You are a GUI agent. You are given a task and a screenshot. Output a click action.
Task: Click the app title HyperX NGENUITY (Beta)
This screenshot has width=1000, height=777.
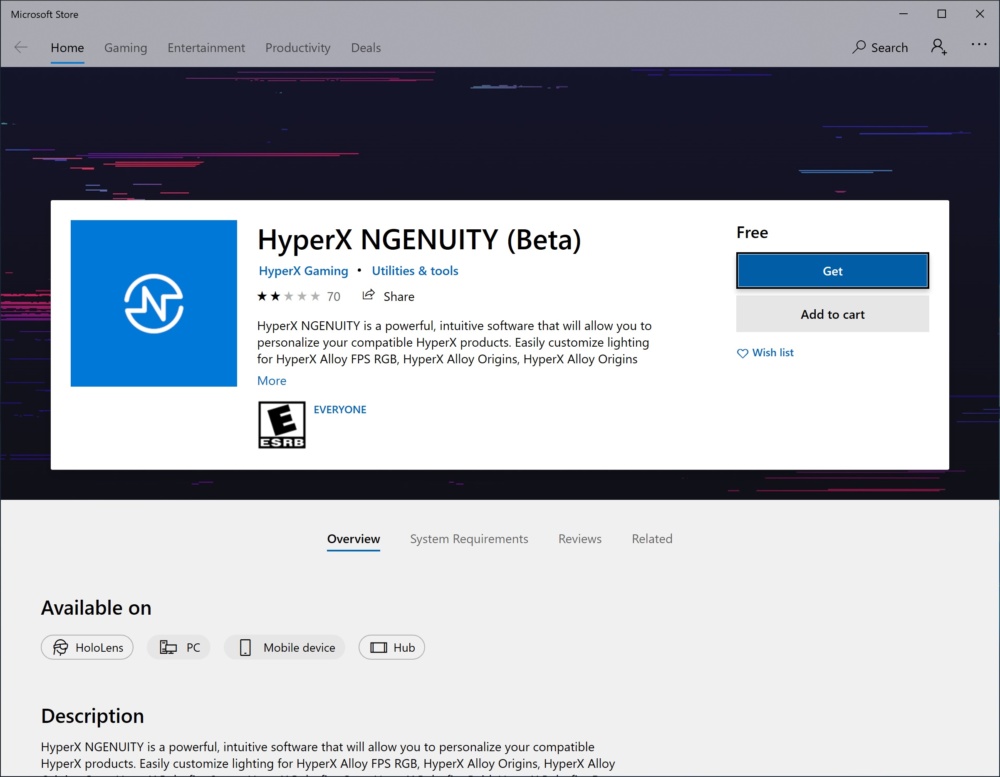[x=419, y=240]
